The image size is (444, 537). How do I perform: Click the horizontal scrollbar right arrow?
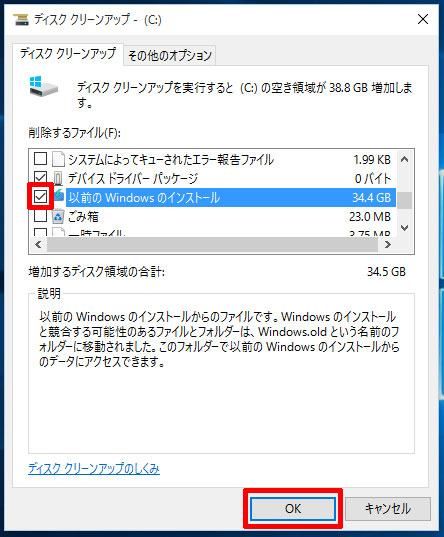pos(388,245)
